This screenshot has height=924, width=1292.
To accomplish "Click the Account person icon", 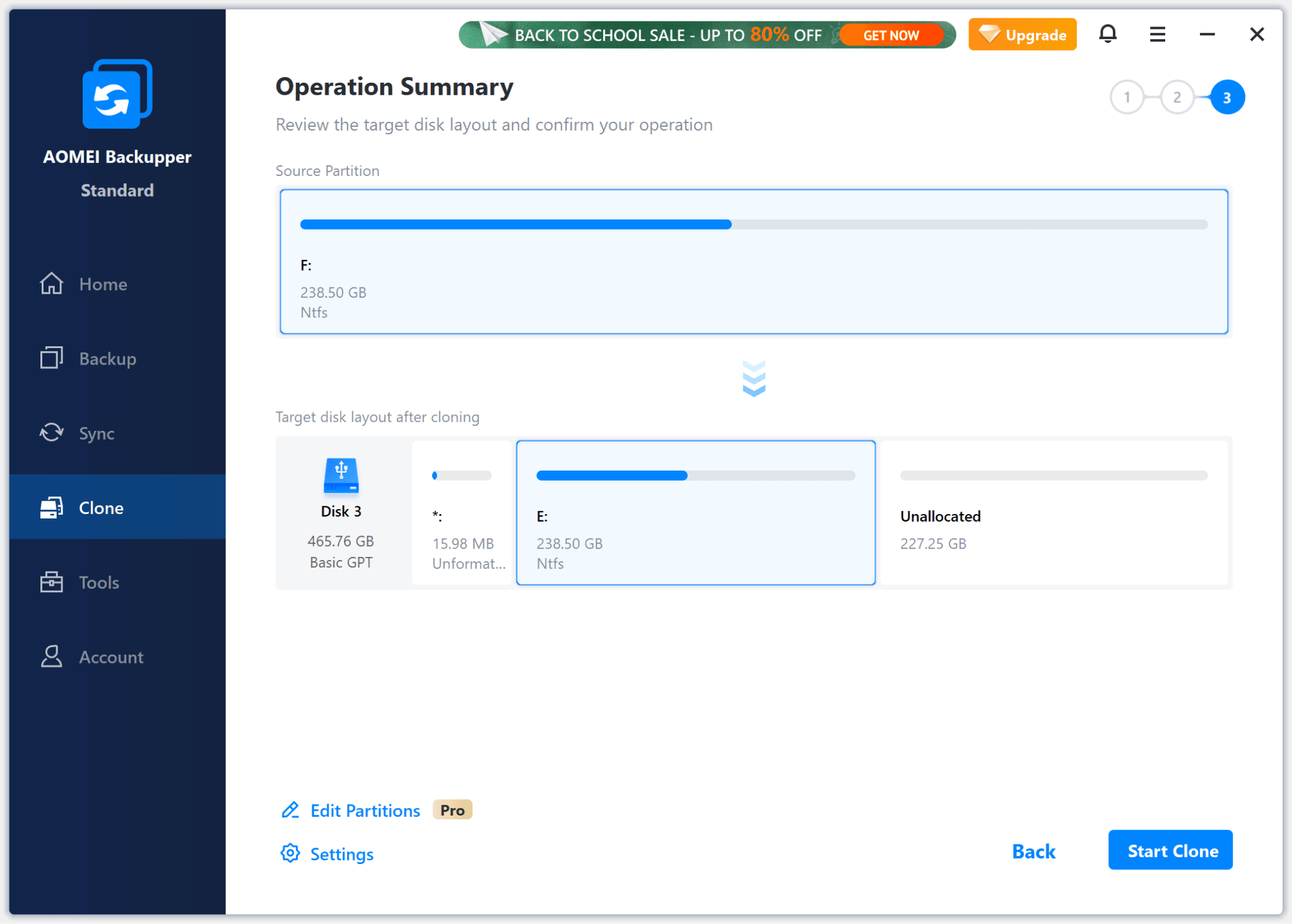I will click(52, 657).
